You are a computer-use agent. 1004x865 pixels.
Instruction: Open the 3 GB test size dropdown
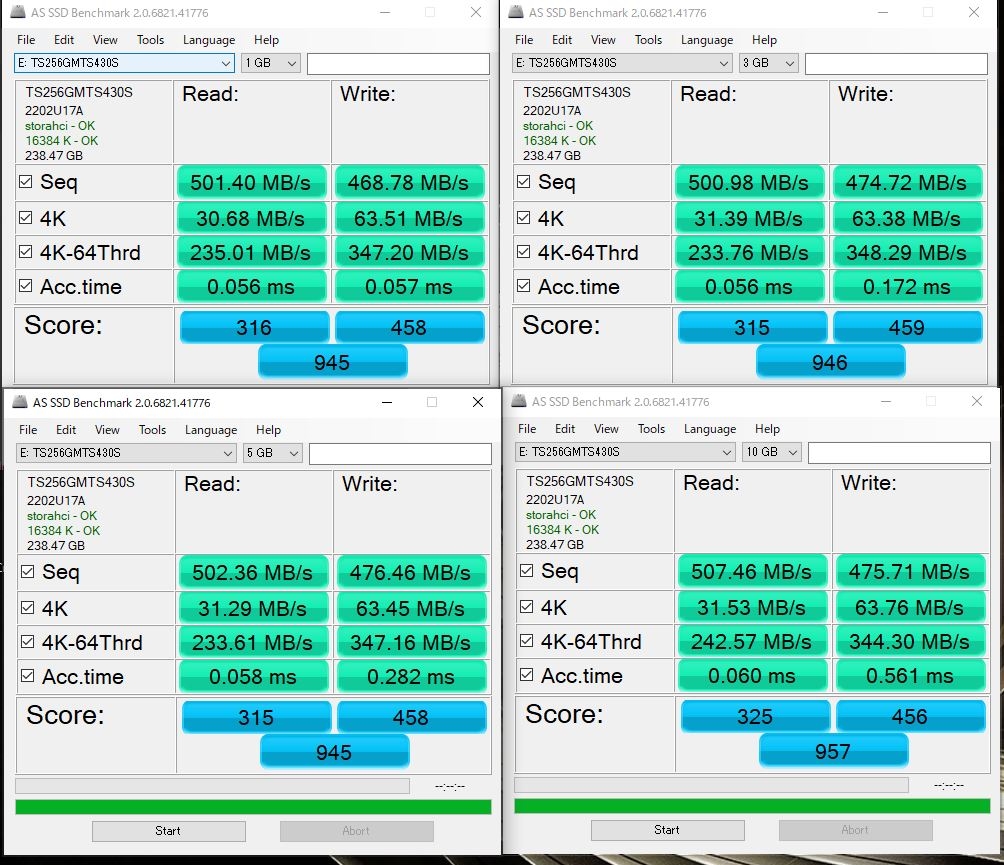click(x=768, y=63)
